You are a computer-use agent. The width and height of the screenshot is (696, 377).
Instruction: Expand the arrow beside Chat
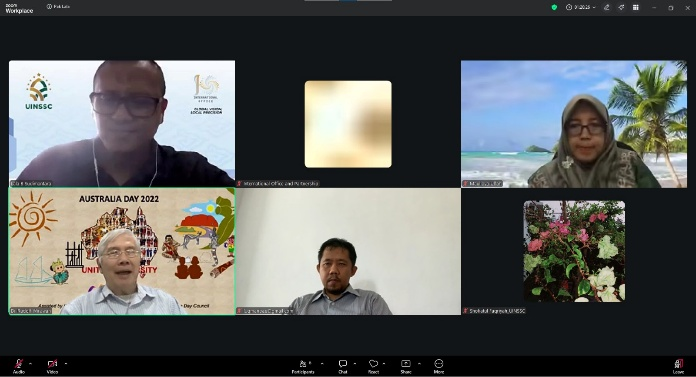355,364
